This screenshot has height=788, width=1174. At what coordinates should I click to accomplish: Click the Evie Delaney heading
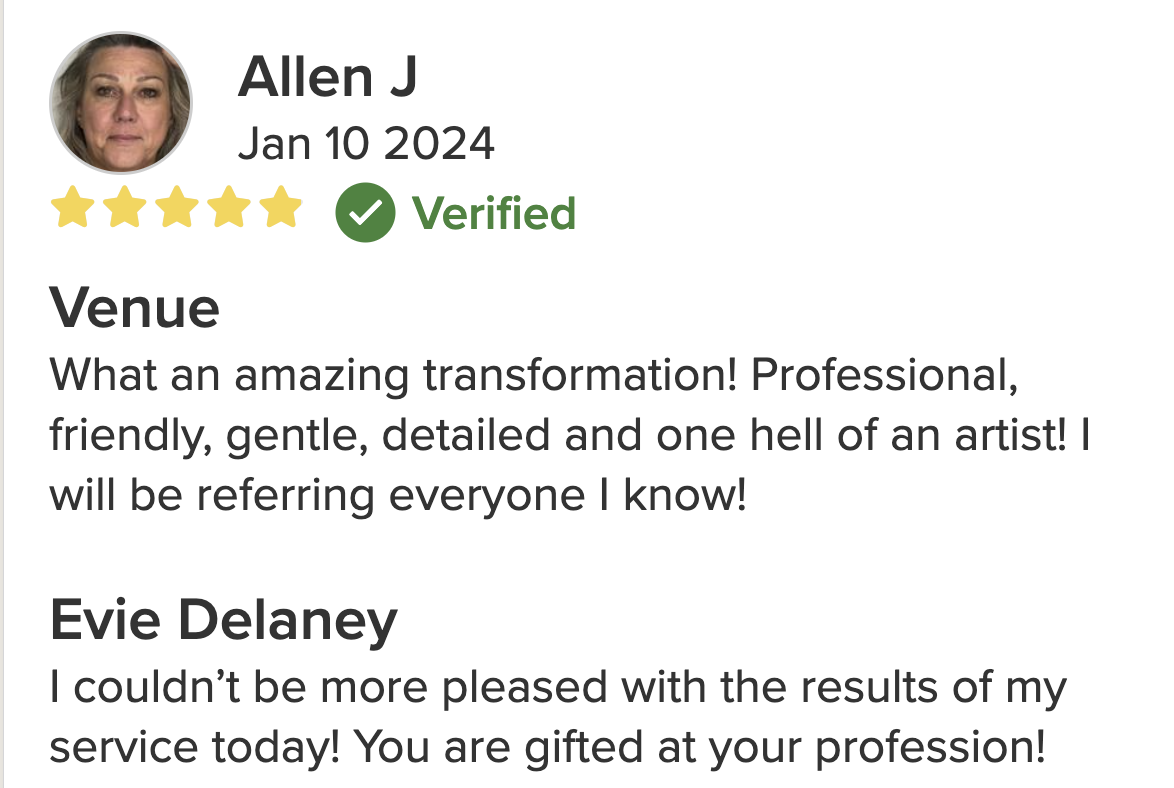[x=223, y=621]
